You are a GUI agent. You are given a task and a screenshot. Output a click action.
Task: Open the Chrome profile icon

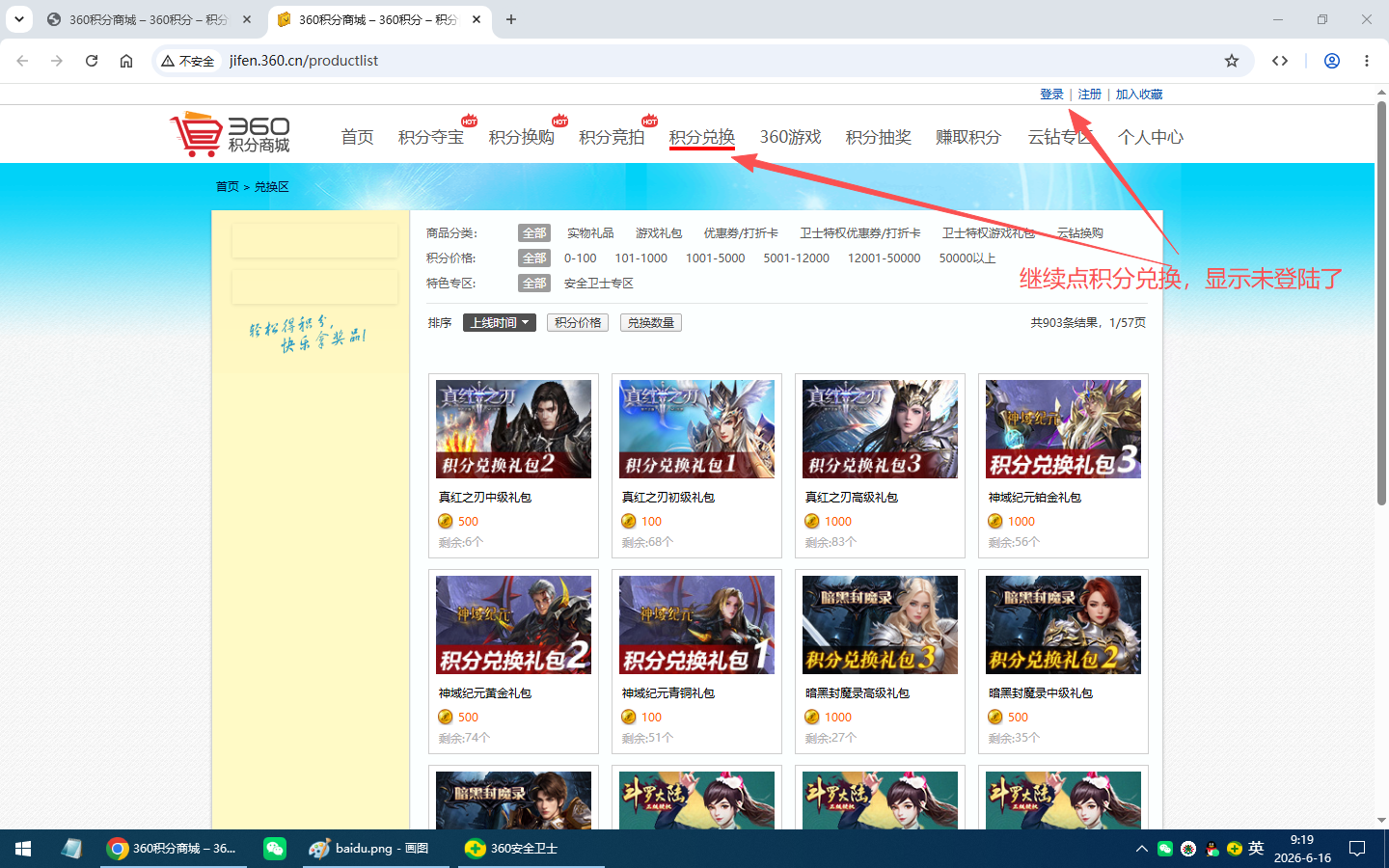click(1332, 61)
